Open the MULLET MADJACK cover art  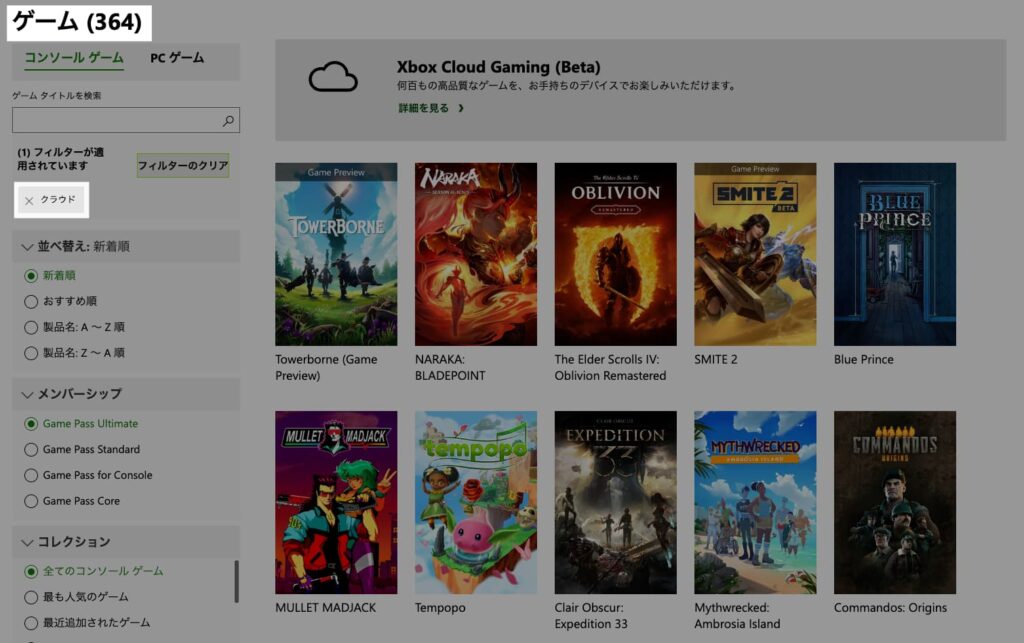[336, 503]
